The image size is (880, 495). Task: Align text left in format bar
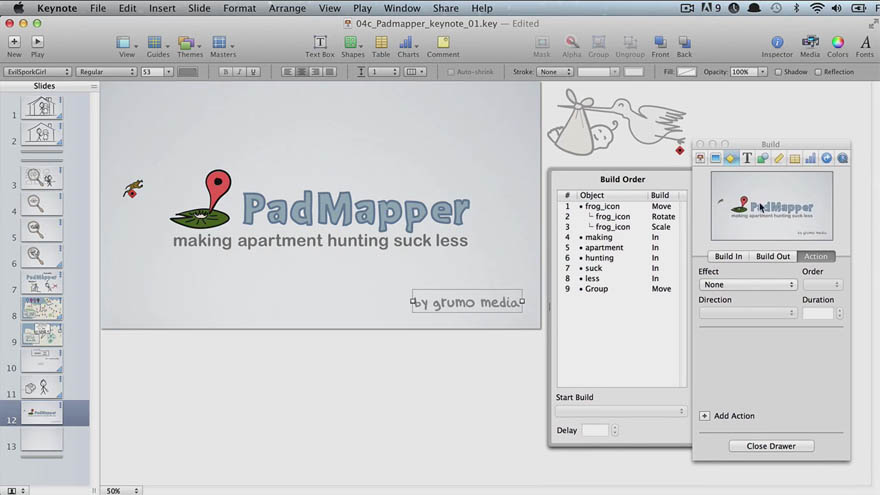(288, 72)
